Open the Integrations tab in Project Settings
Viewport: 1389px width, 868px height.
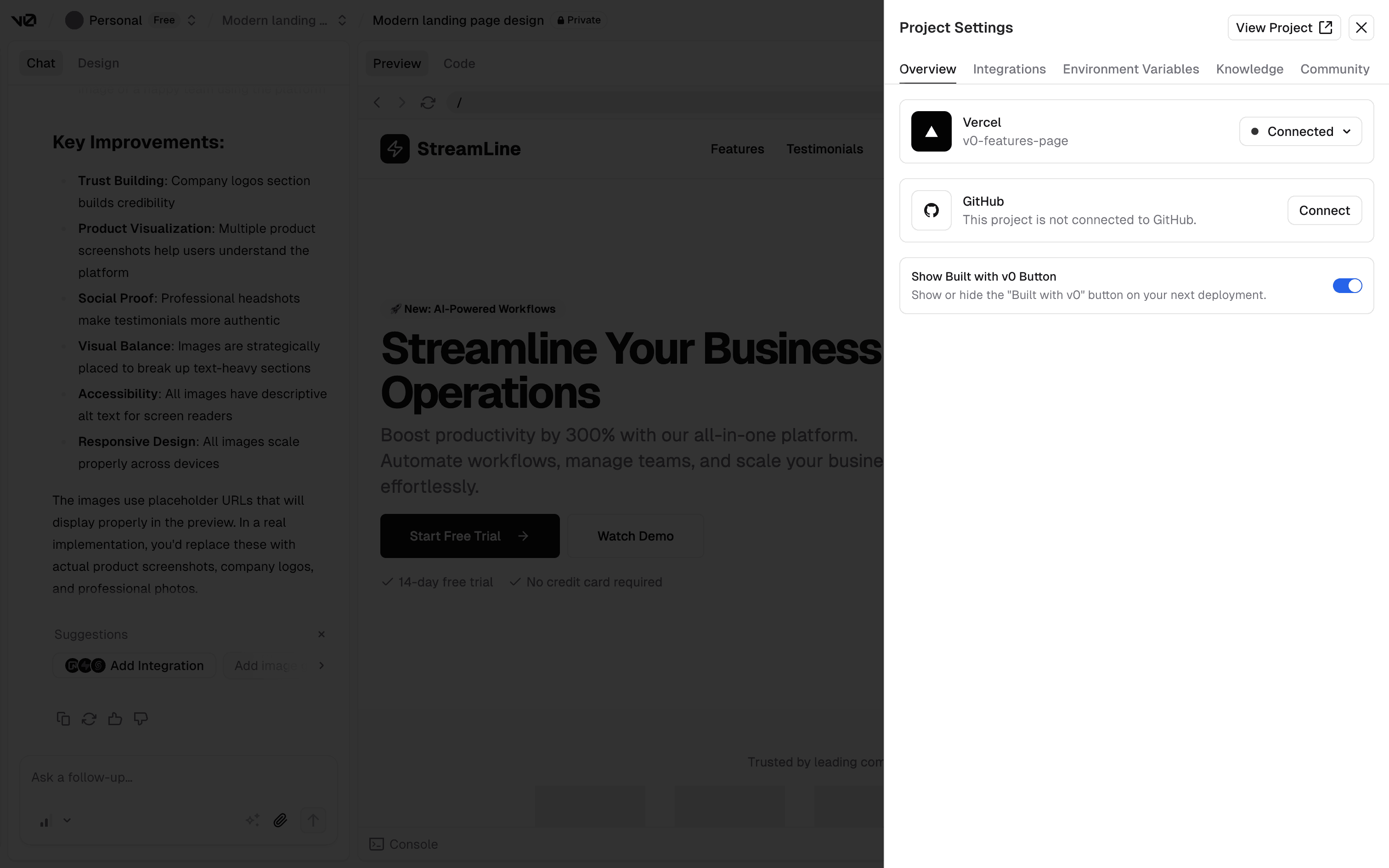pos(1009,69)
